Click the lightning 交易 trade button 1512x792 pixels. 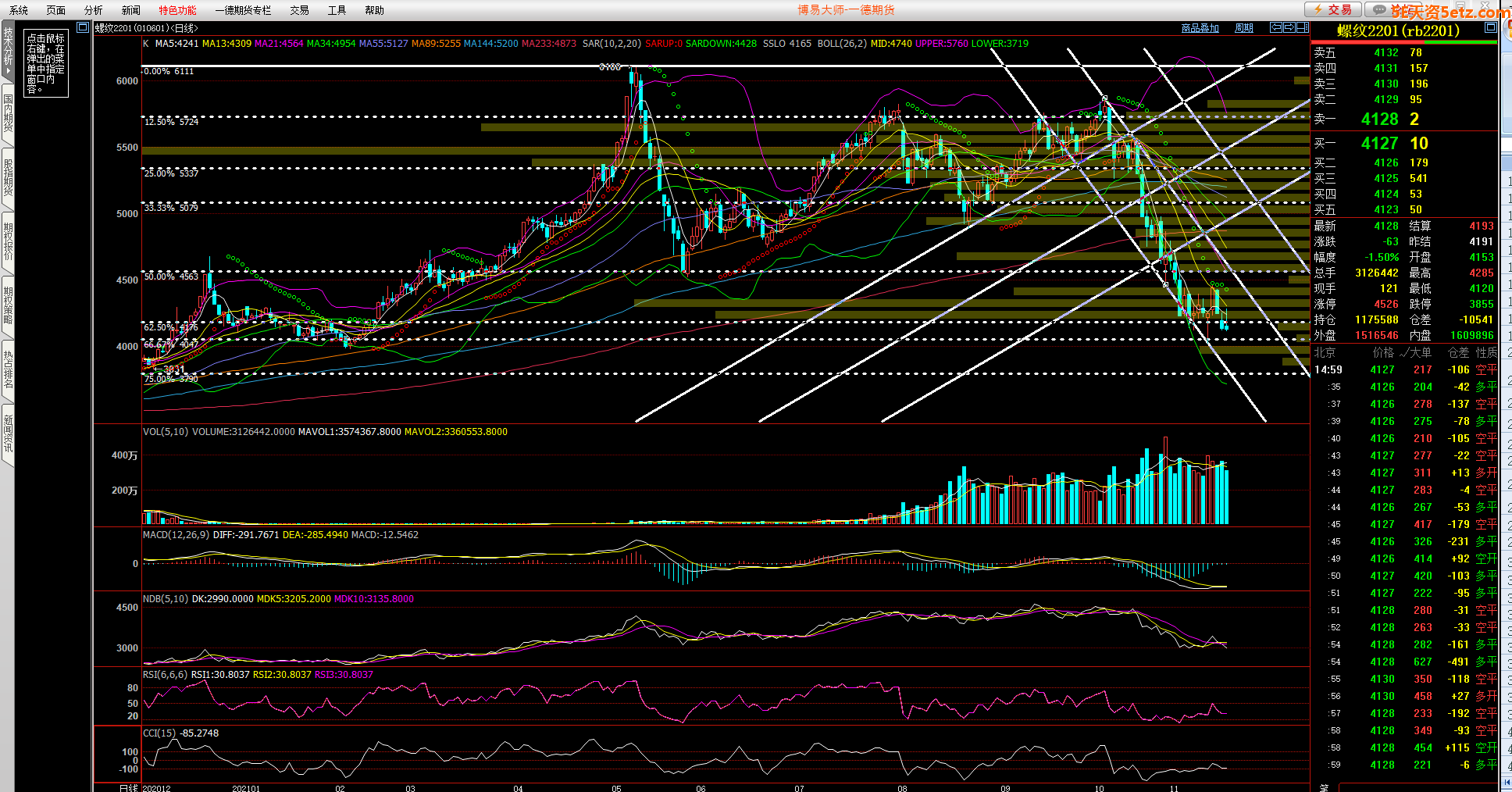coord(1333,9)
